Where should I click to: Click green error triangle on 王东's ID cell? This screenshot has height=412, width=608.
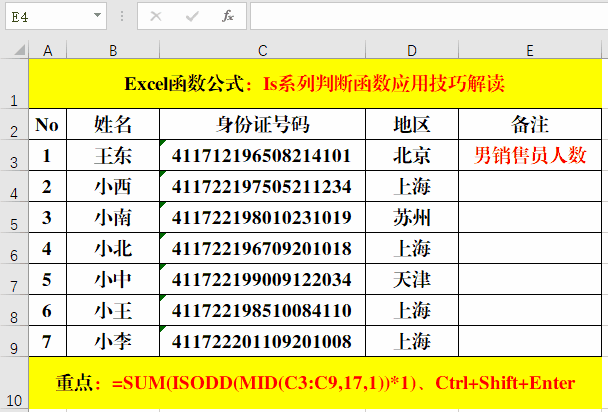point(162,143)
